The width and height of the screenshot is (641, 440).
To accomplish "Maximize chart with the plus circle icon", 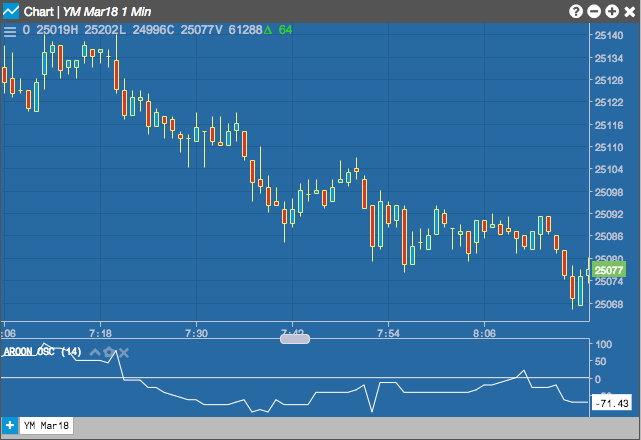I will (x=612, y=11).
